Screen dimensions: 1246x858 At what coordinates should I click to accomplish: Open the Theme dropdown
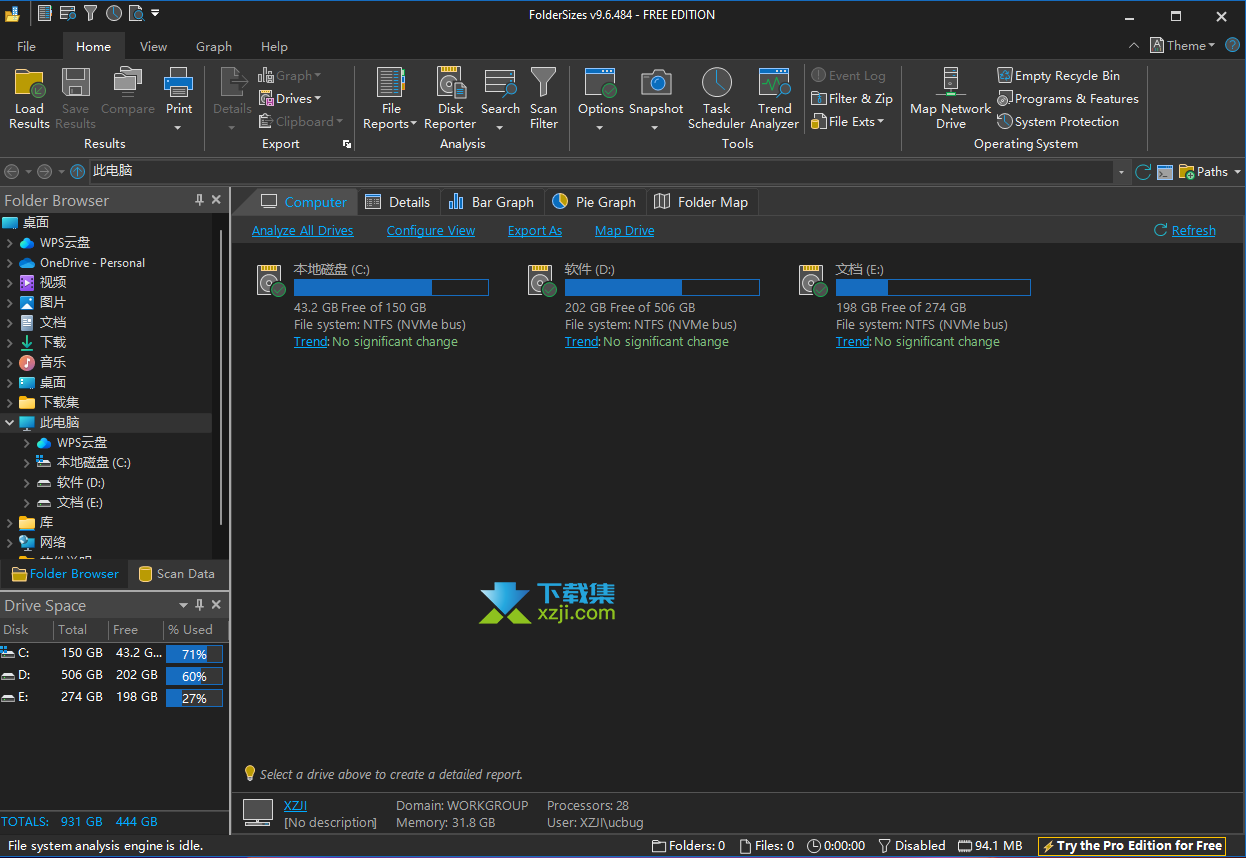tap(1182, 46)
